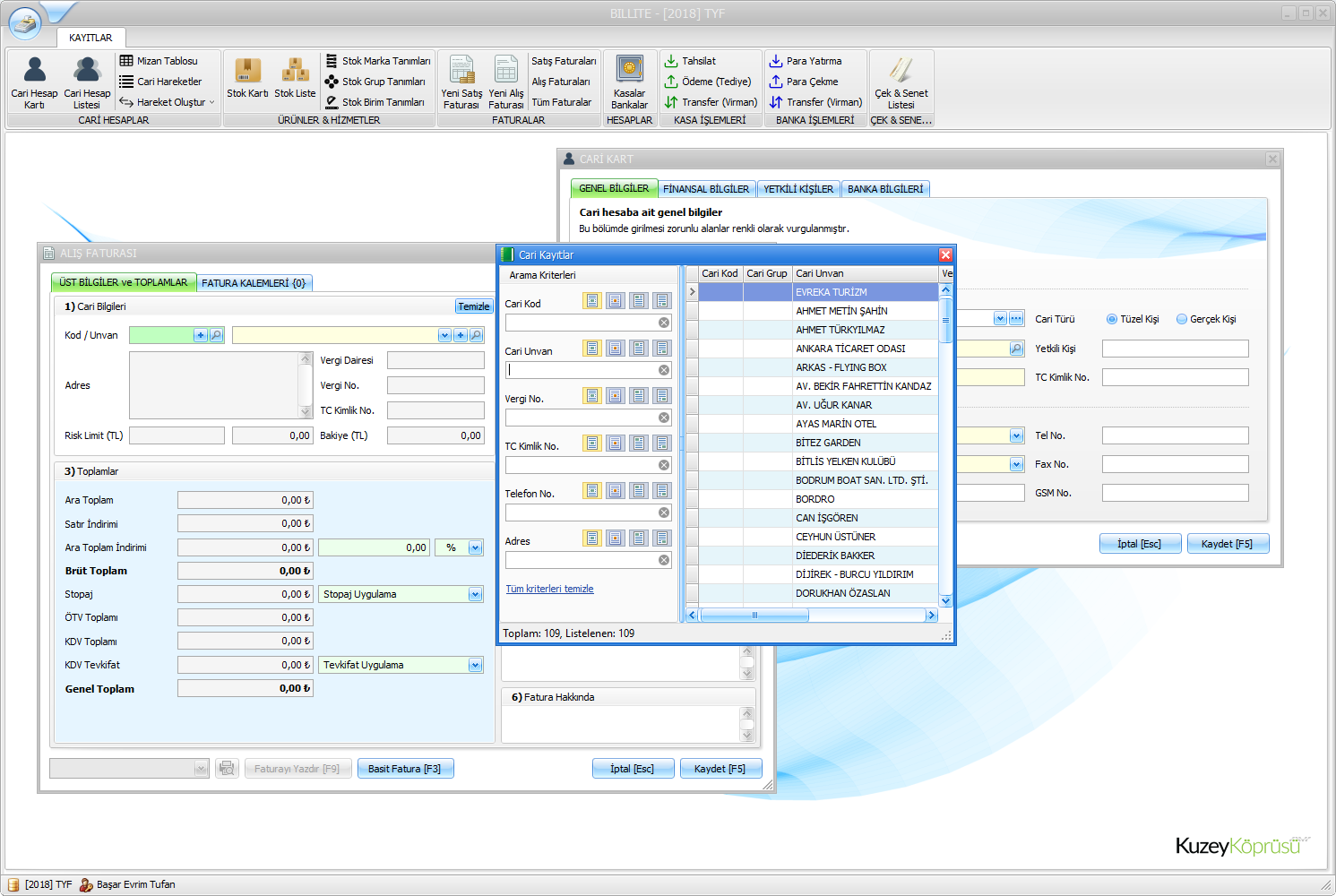Open Stok Marka Tanımları
The width and height of the screenshot is (1336, 896).
click(x=377, y=61)
